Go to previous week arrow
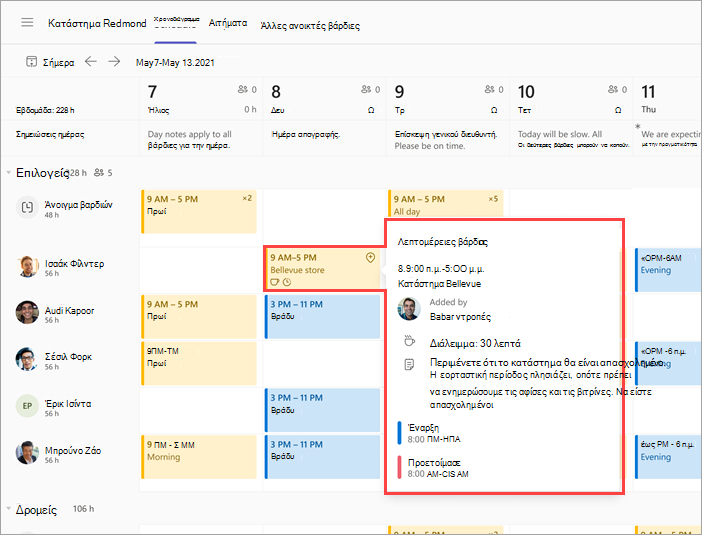 tap(91, 61)
